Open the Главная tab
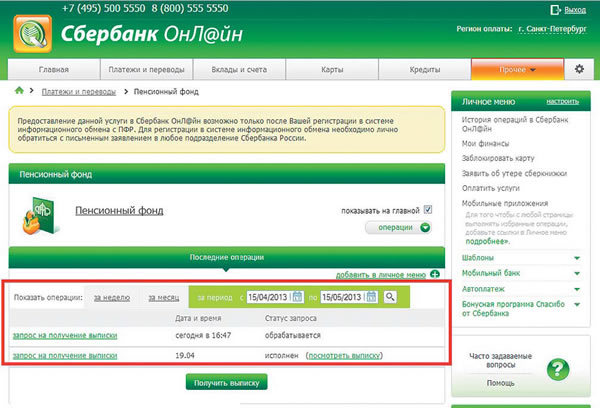This screenshot has width=600, height=408. tap(54, 69)
